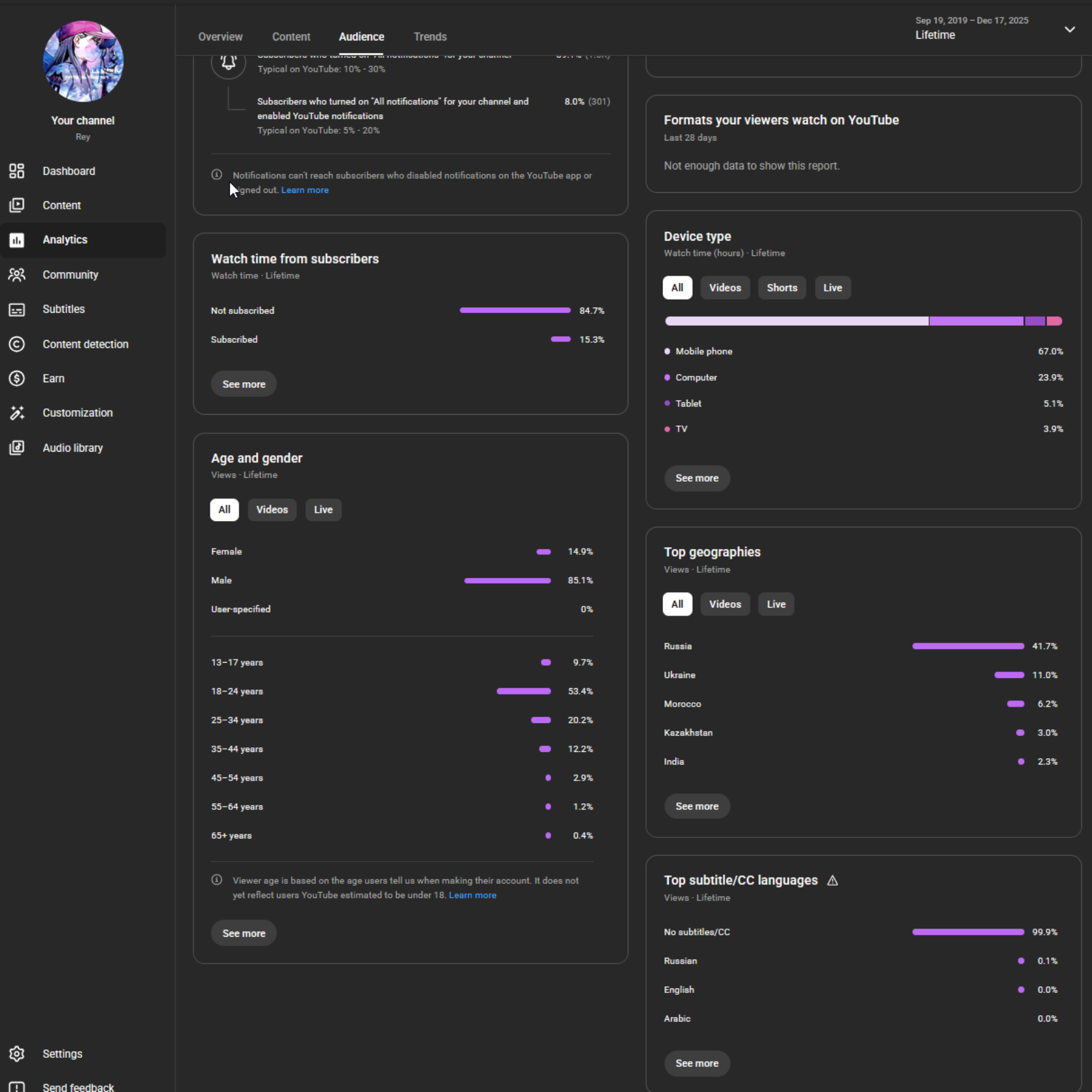
Task: Switch to the Overview tab
Action: (x=220, y=37)
